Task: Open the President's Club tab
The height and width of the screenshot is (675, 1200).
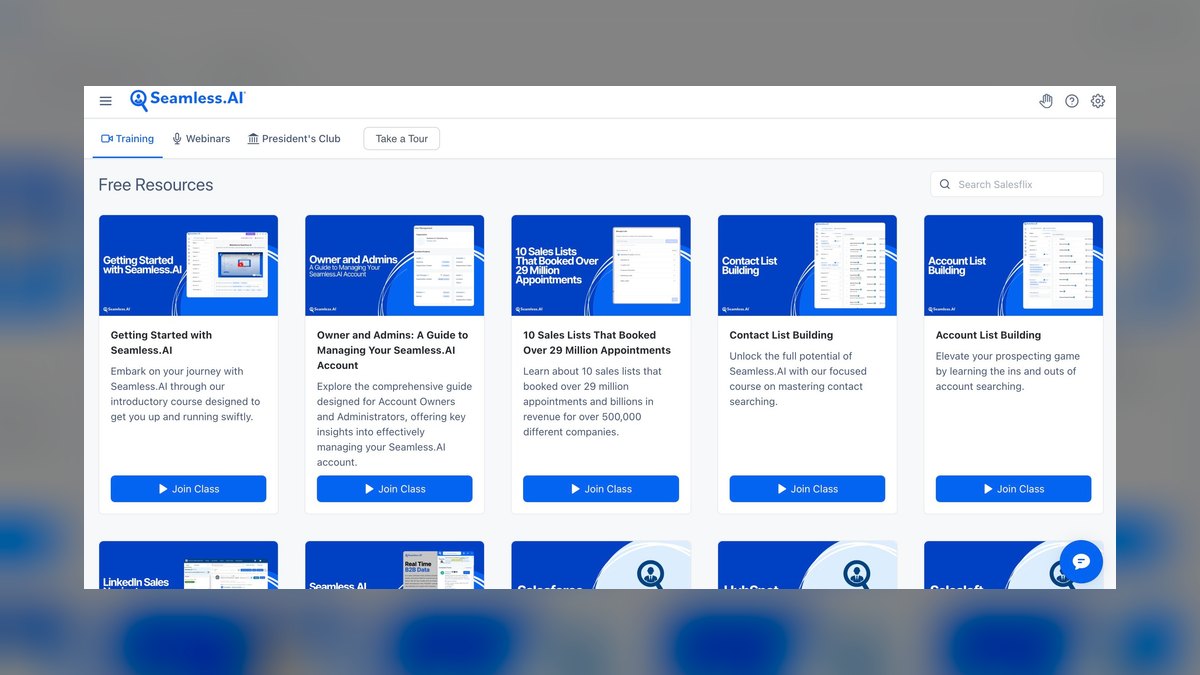Action: (294, 139)
